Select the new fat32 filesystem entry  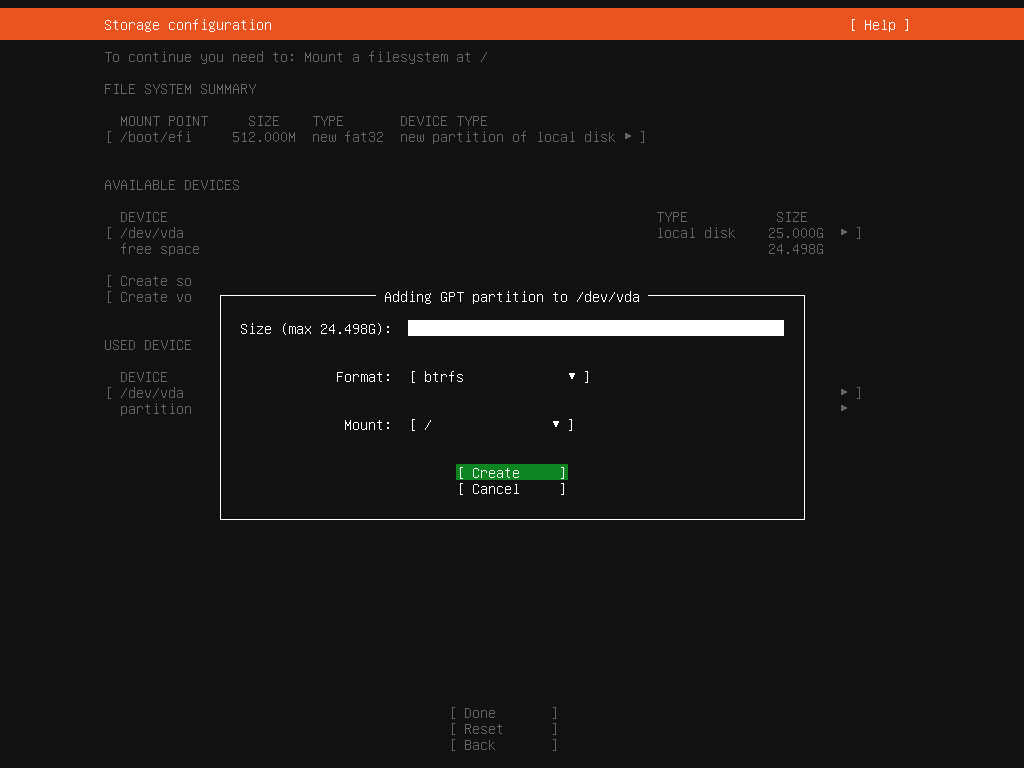347,137
